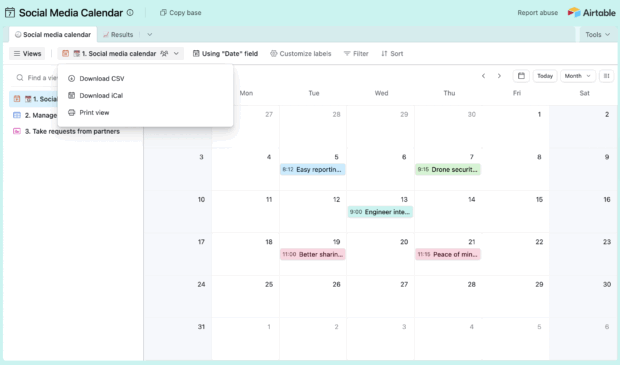Click the Customize labels icon
This screenshot has width=620, height=365.
[x=273, y=53]
